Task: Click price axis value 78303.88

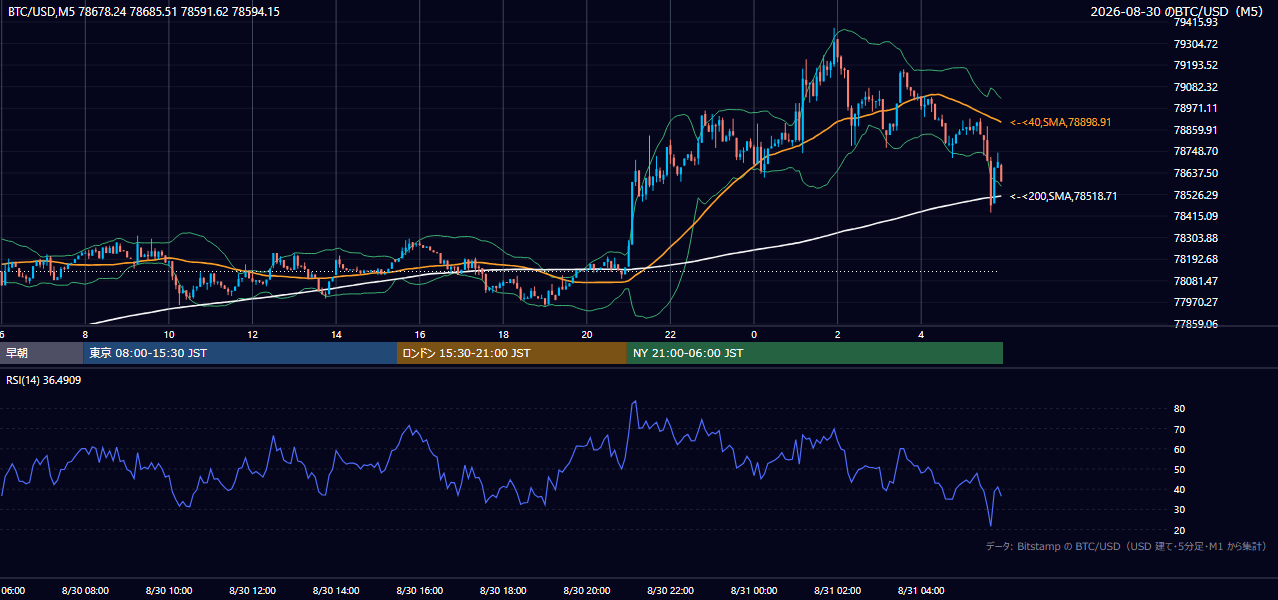Action: pos(1195,238)
